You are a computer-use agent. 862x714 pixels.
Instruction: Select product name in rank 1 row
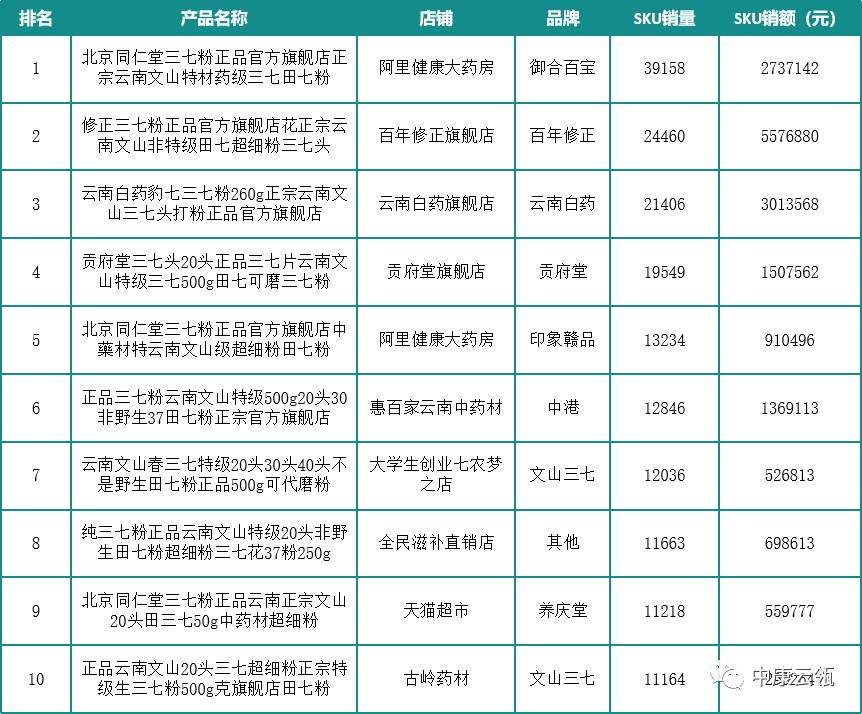click(x=214, y=68)
